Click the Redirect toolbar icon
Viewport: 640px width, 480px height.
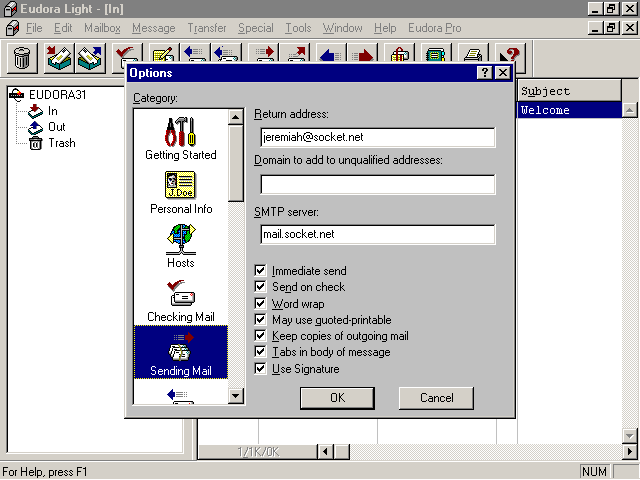click(x=295, y=53)
